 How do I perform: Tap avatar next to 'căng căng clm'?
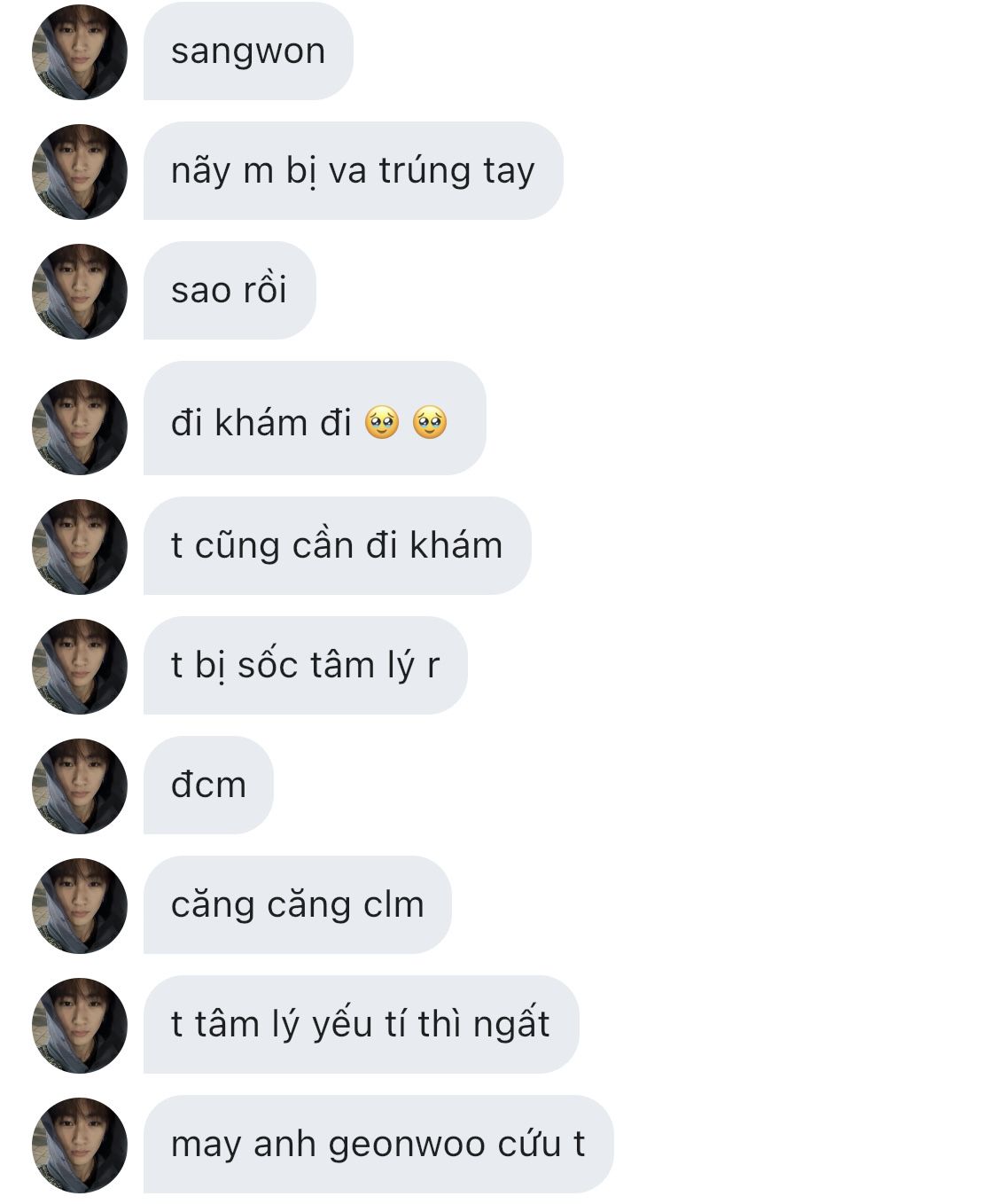click(80, 905)
